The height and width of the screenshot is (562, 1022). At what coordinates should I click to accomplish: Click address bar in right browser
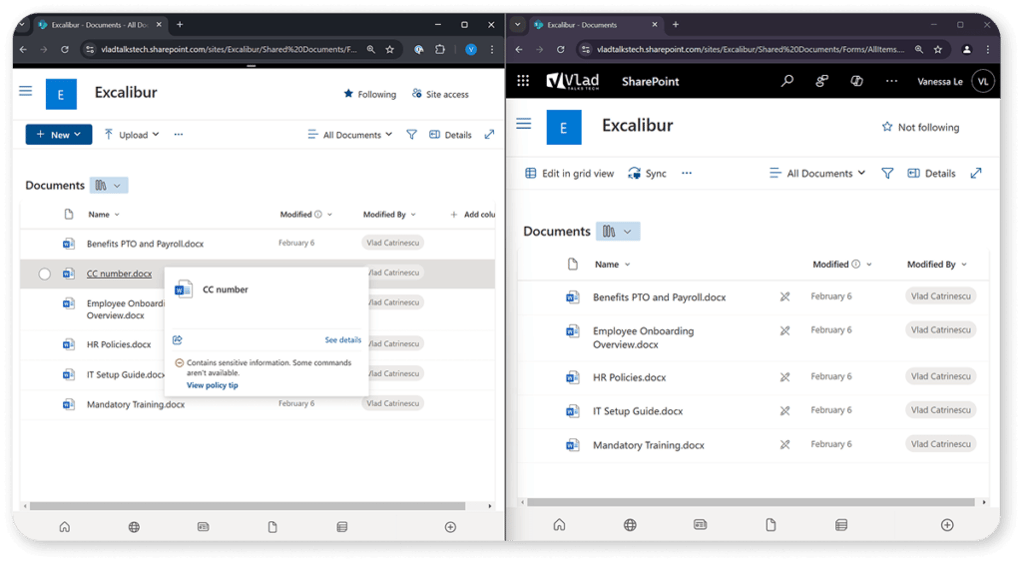click(751, 50)
